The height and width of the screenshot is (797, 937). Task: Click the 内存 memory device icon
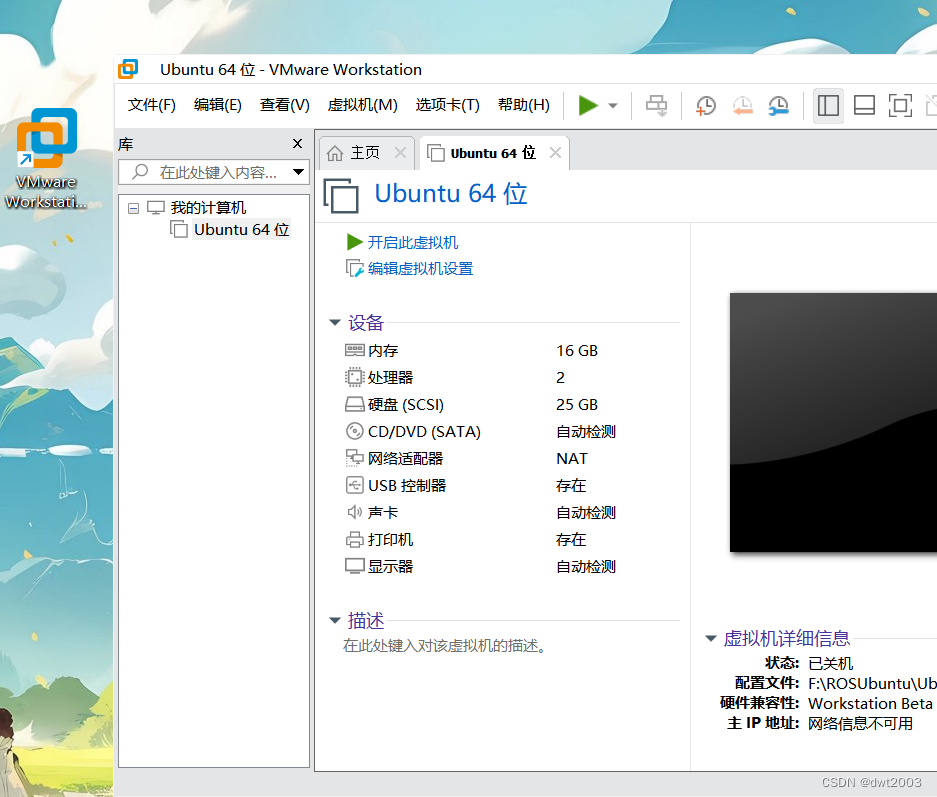pyautogui.click(x=354, y=350)
